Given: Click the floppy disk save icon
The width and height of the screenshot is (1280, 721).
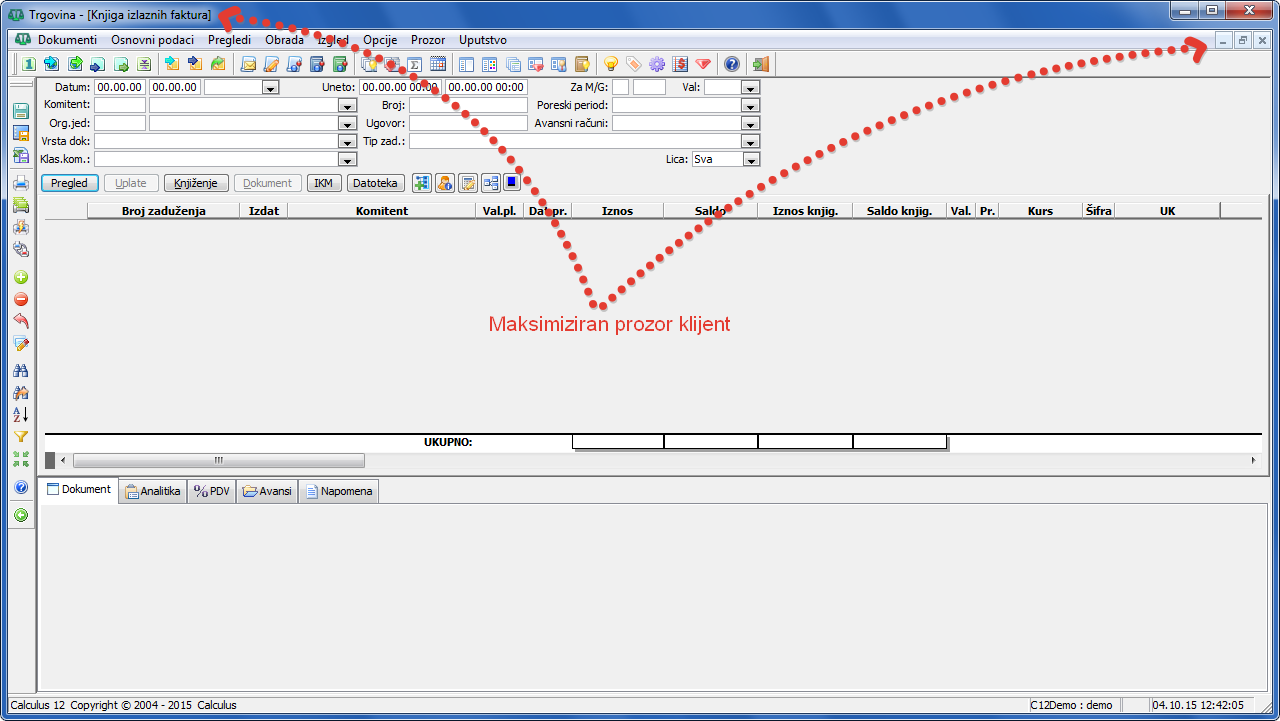Looking at the screenshot, I should [x=20, y=111].
